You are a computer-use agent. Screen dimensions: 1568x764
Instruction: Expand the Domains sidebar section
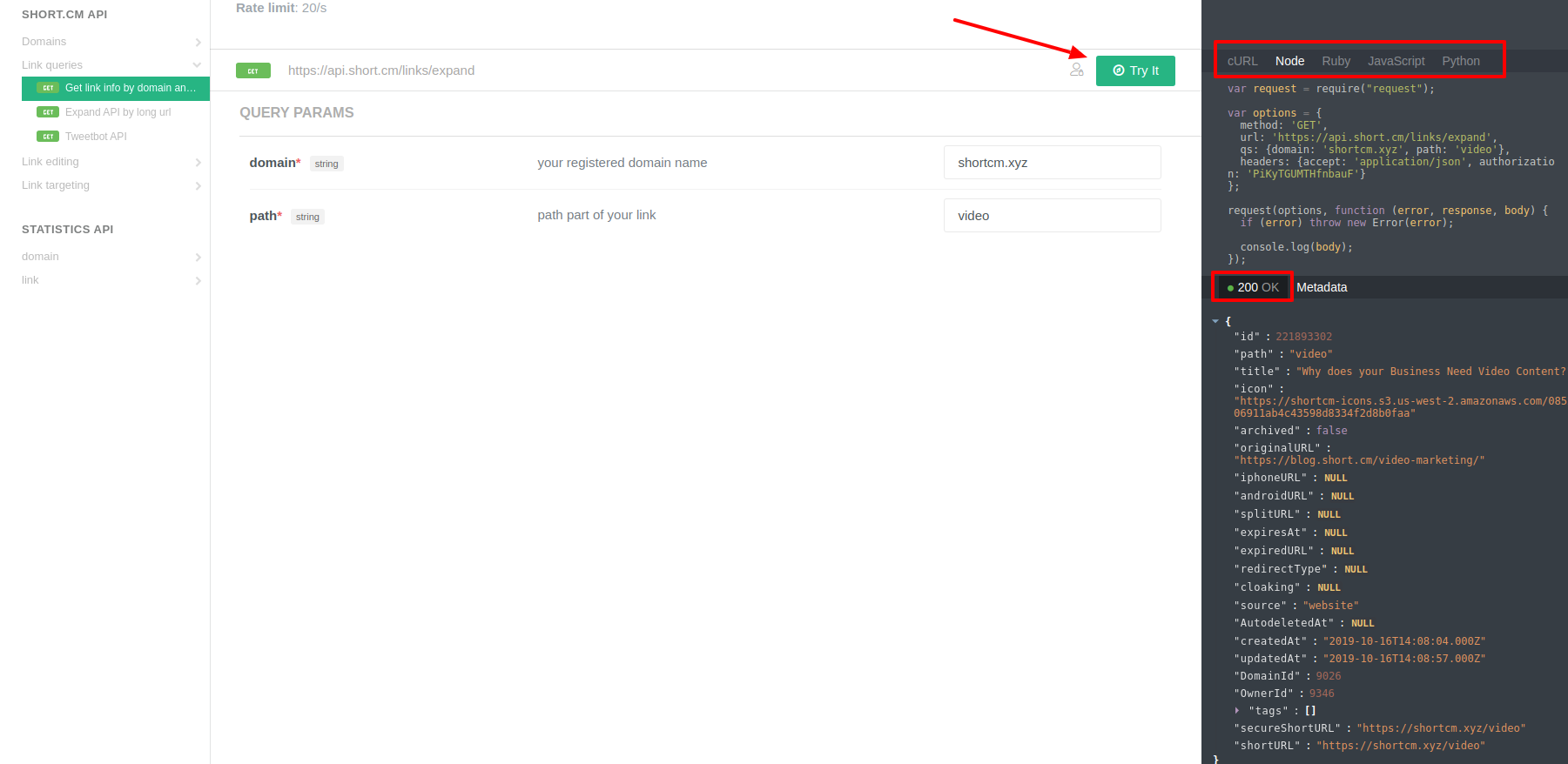coord(111,42)
